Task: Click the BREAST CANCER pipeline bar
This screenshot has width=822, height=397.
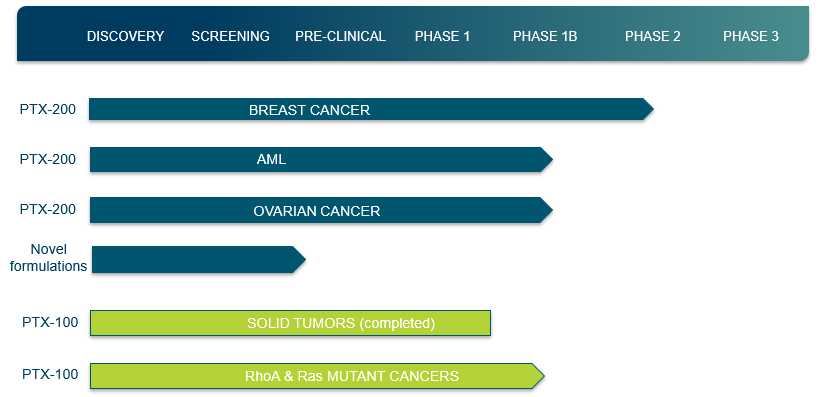Action: pyautogui.click(x=371, y=109)
